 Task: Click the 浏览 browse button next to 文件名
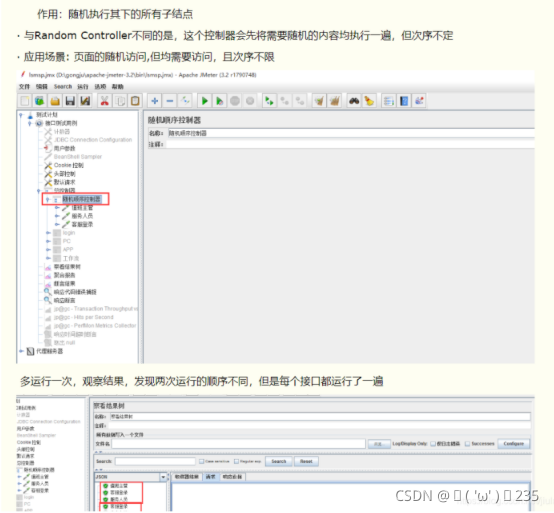379,444
